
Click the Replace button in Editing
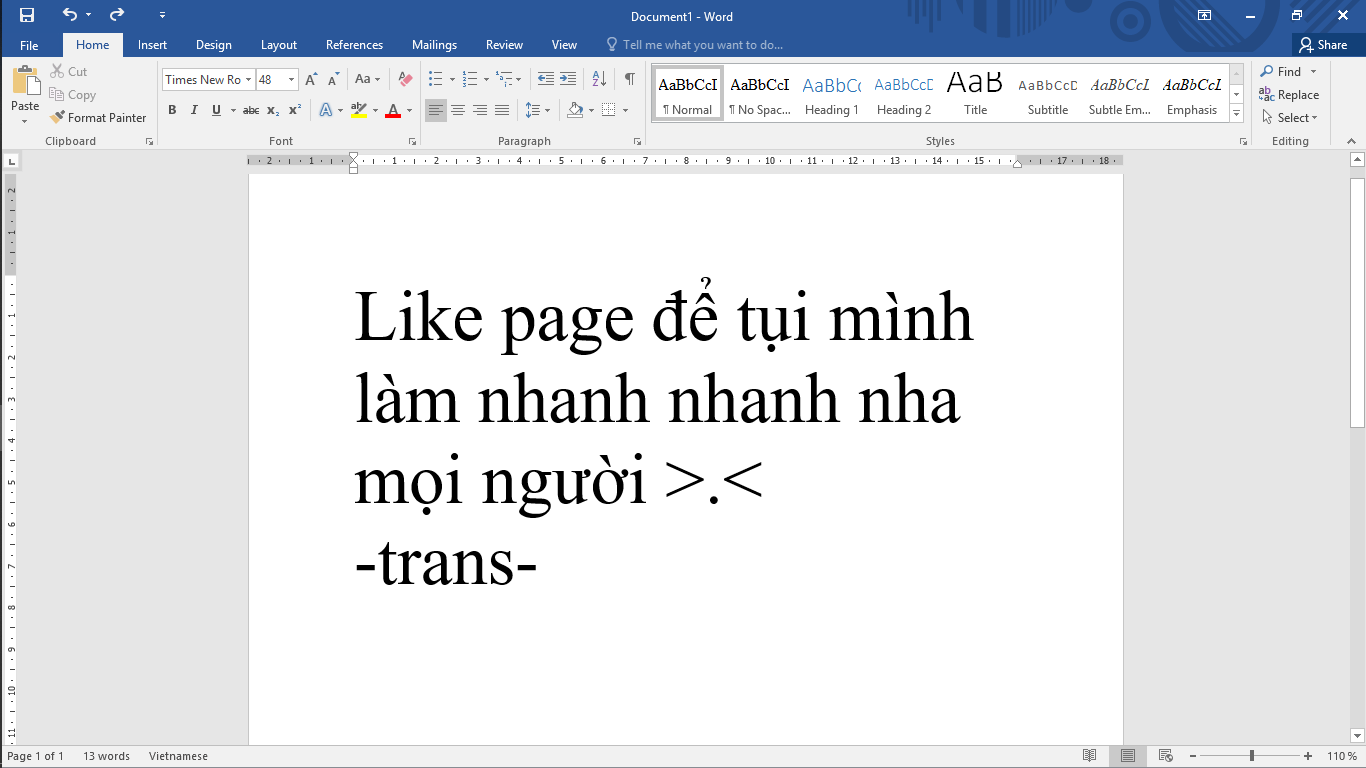coord(1289,95)
